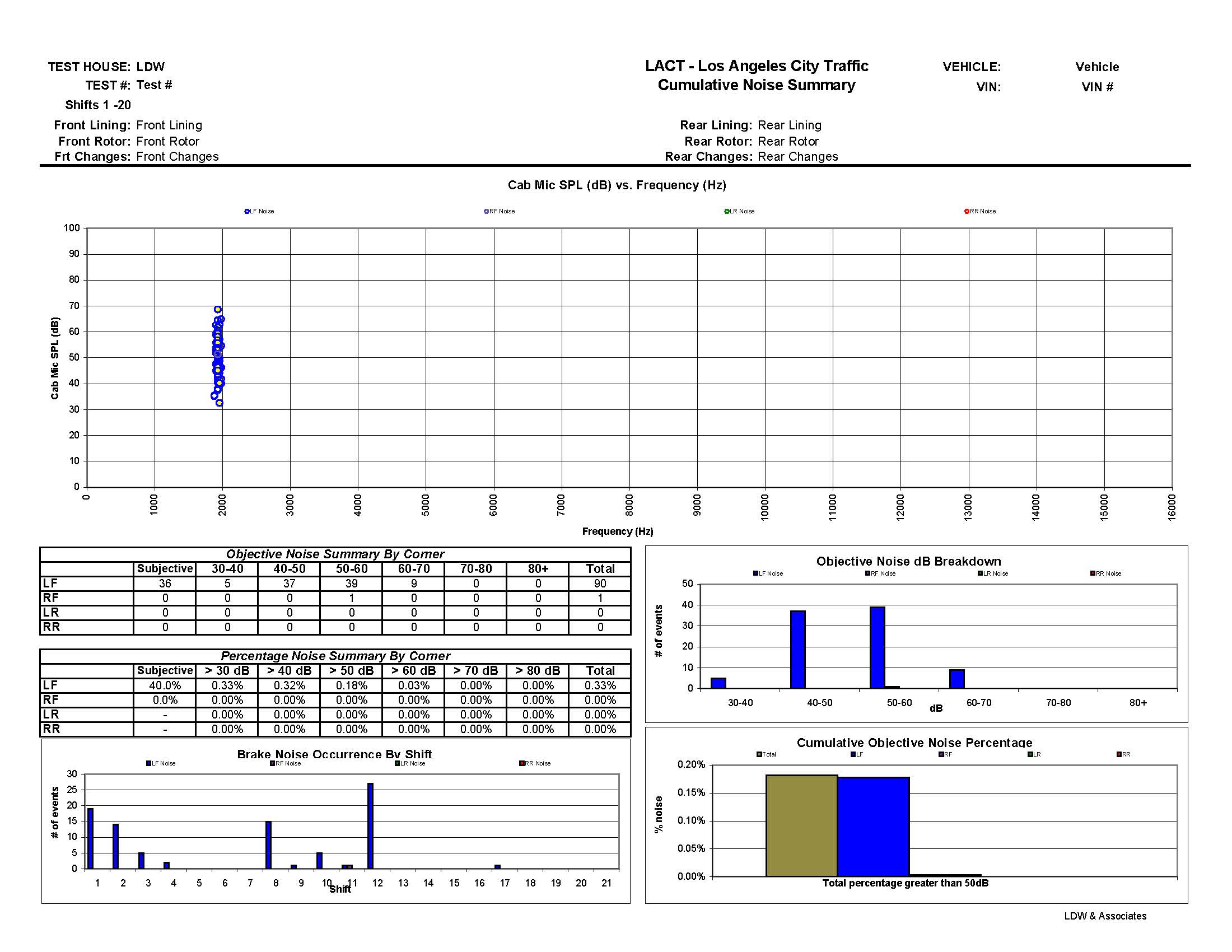Click the 'Percentage Noise Summary By Corner' table title

pos(335,656)
